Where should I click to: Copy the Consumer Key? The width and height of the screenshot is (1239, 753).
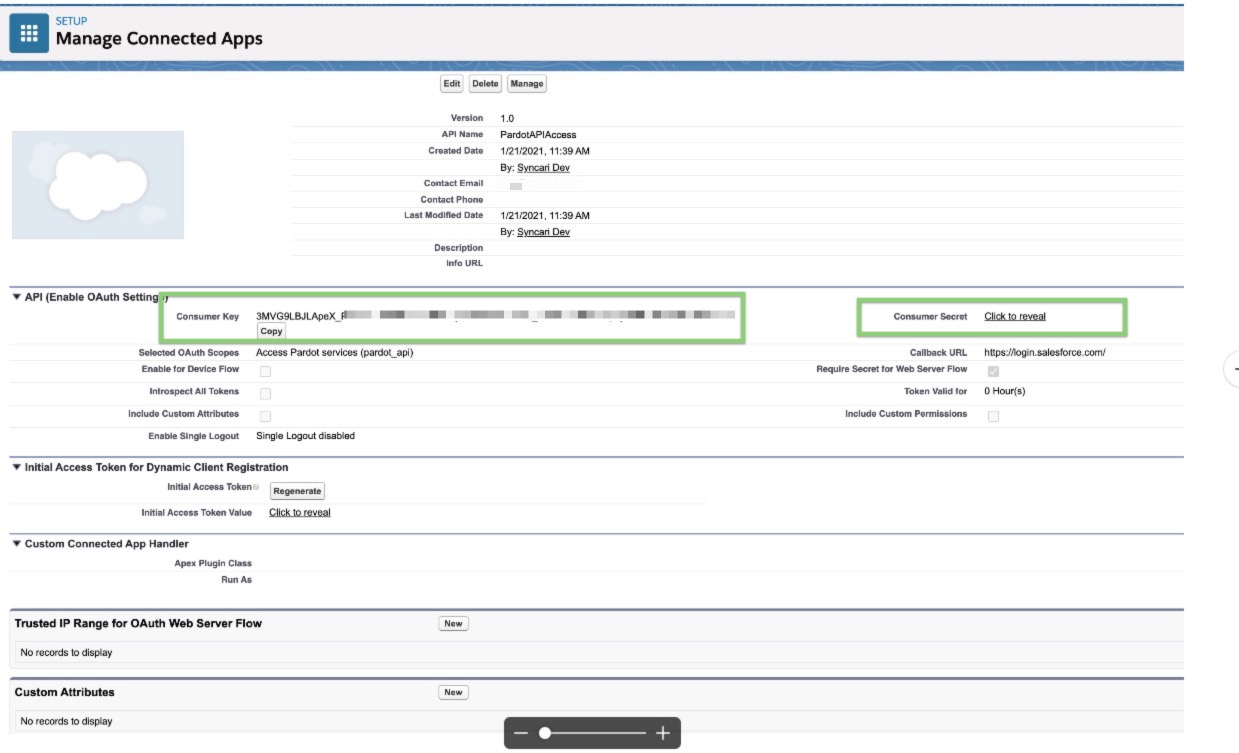point(270,329)
